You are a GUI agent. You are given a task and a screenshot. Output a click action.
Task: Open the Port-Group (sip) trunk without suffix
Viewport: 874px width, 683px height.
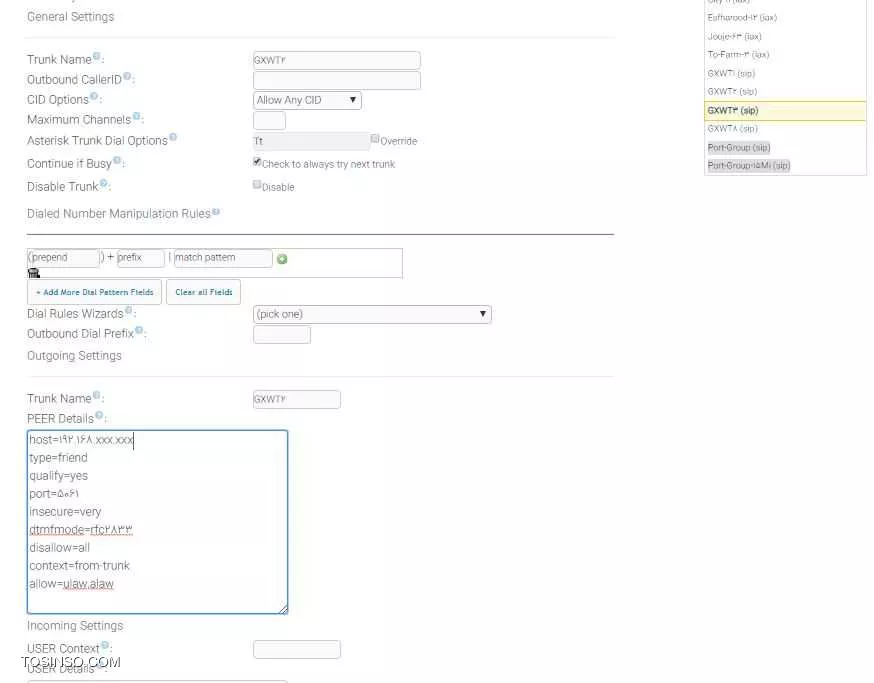pyautogui.click(x=739, y=148)
